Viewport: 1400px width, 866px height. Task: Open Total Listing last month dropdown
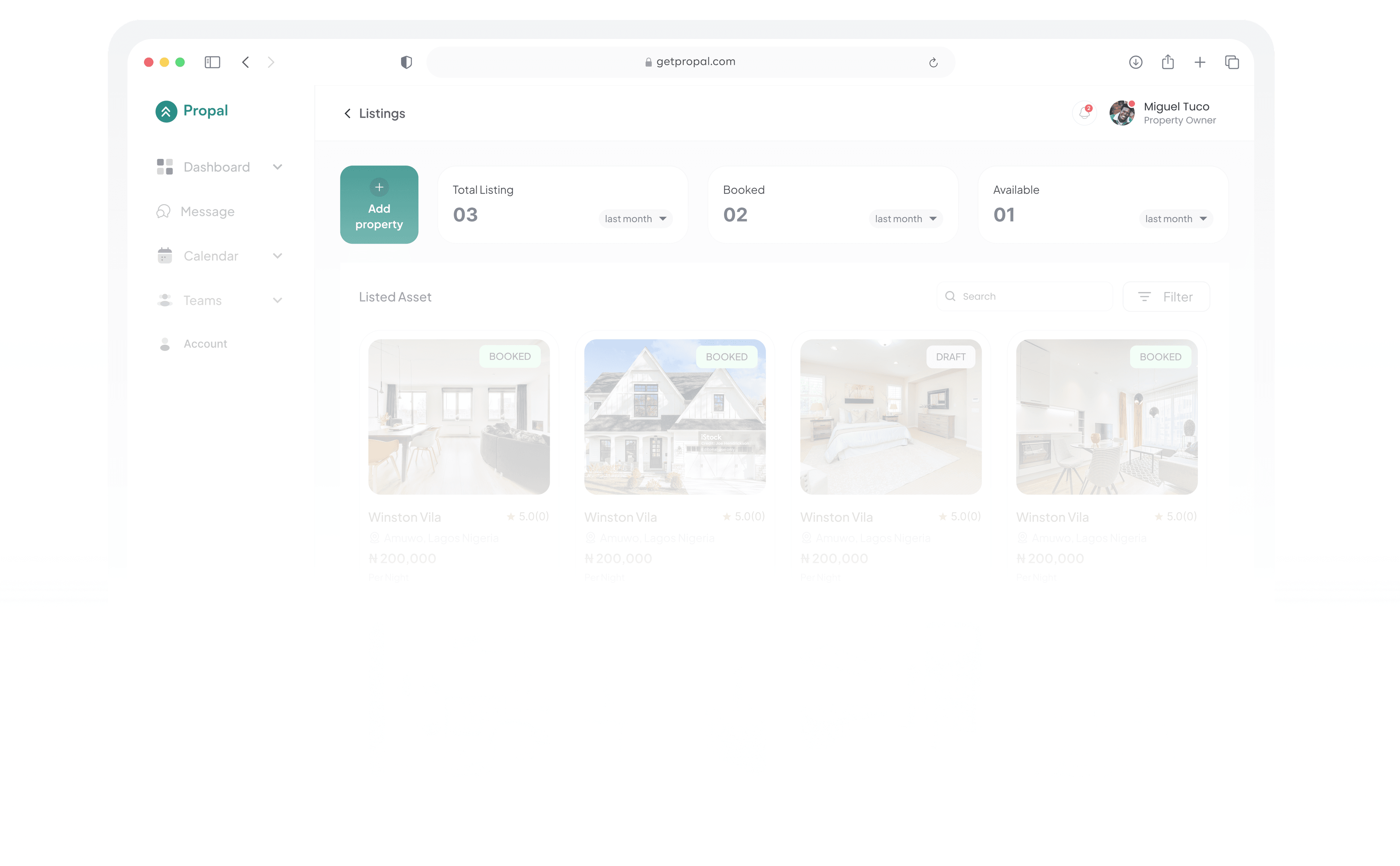pyautogui.click(x=636, y=219)
